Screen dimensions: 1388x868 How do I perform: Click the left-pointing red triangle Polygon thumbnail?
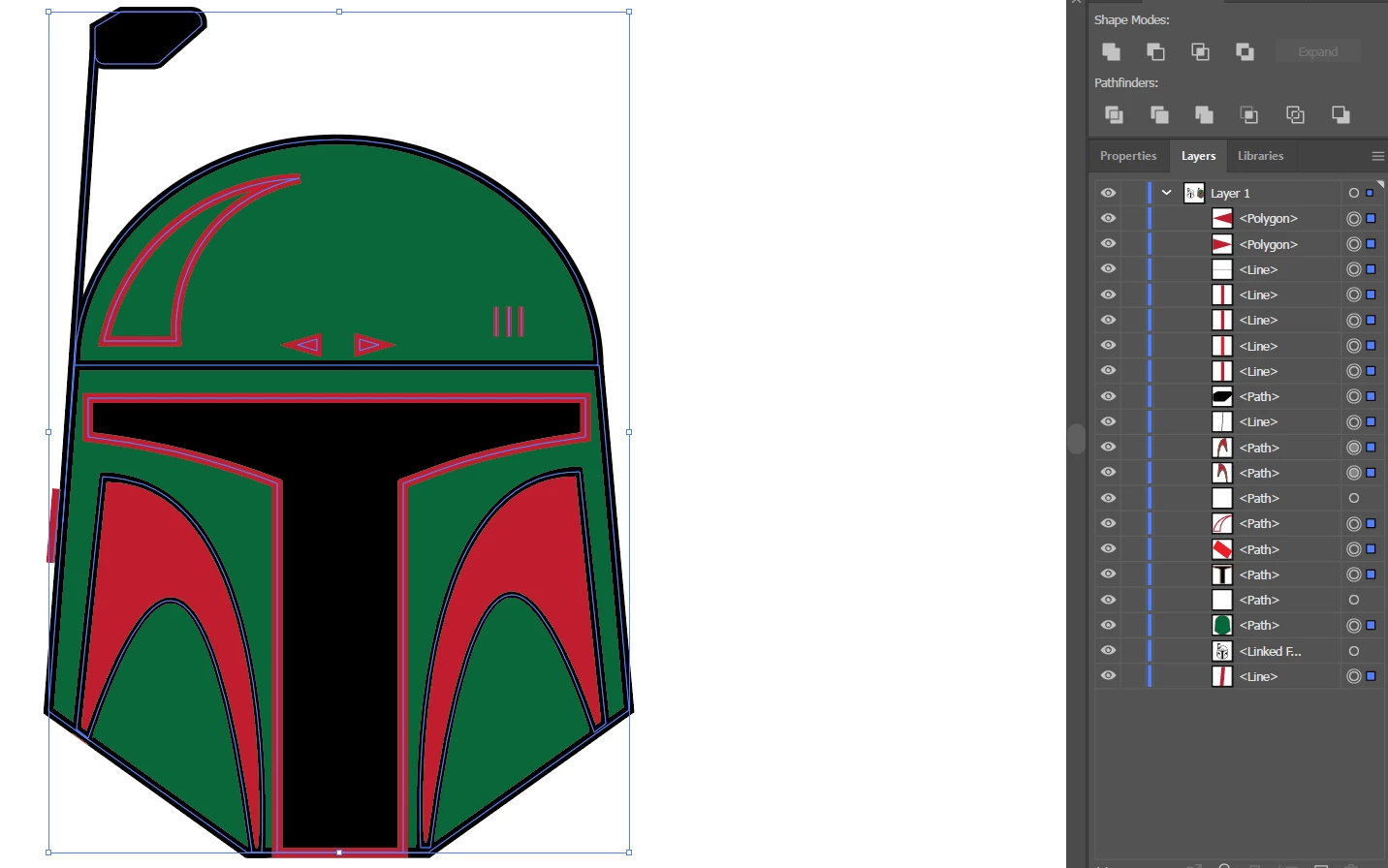[x=1222, y=218]
